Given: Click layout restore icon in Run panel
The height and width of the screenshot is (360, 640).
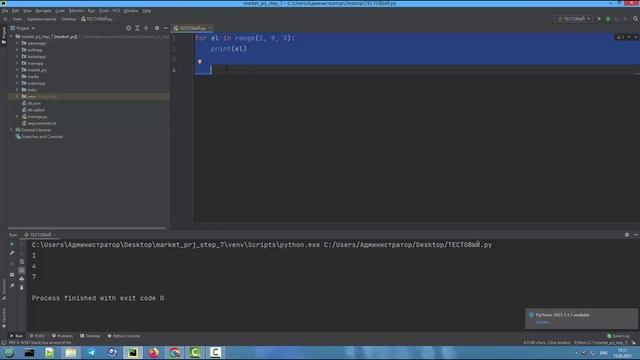Looking at the screenshot, I should pos(12,275).
